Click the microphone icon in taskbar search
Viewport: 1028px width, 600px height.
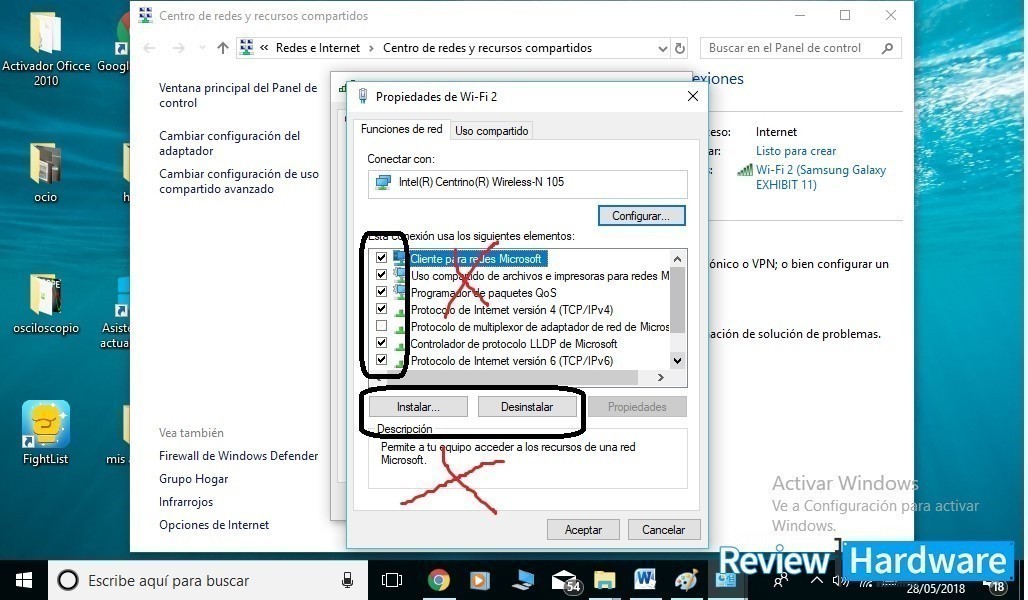[347, 580]
